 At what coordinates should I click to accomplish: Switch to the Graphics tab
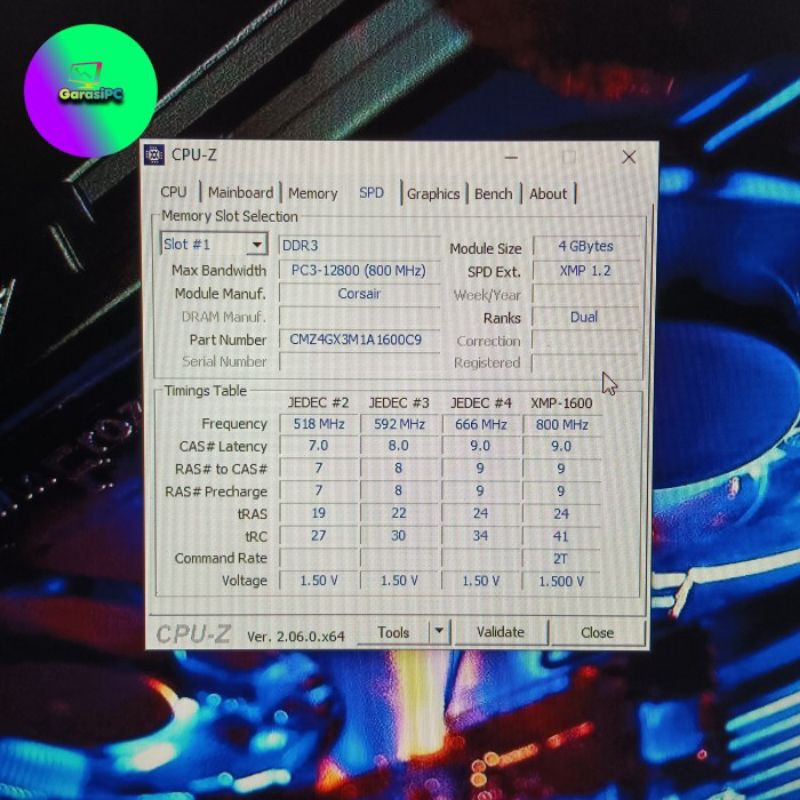[433, 194]
